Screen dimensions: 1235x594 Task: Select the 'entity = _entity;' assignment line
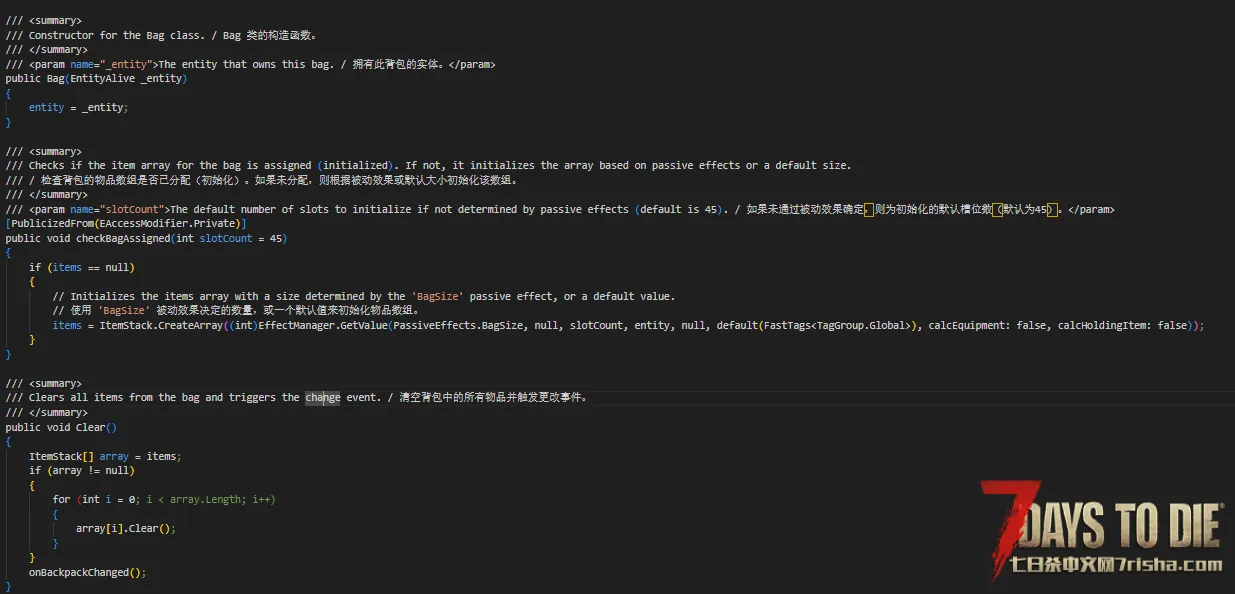pos(79,107)
